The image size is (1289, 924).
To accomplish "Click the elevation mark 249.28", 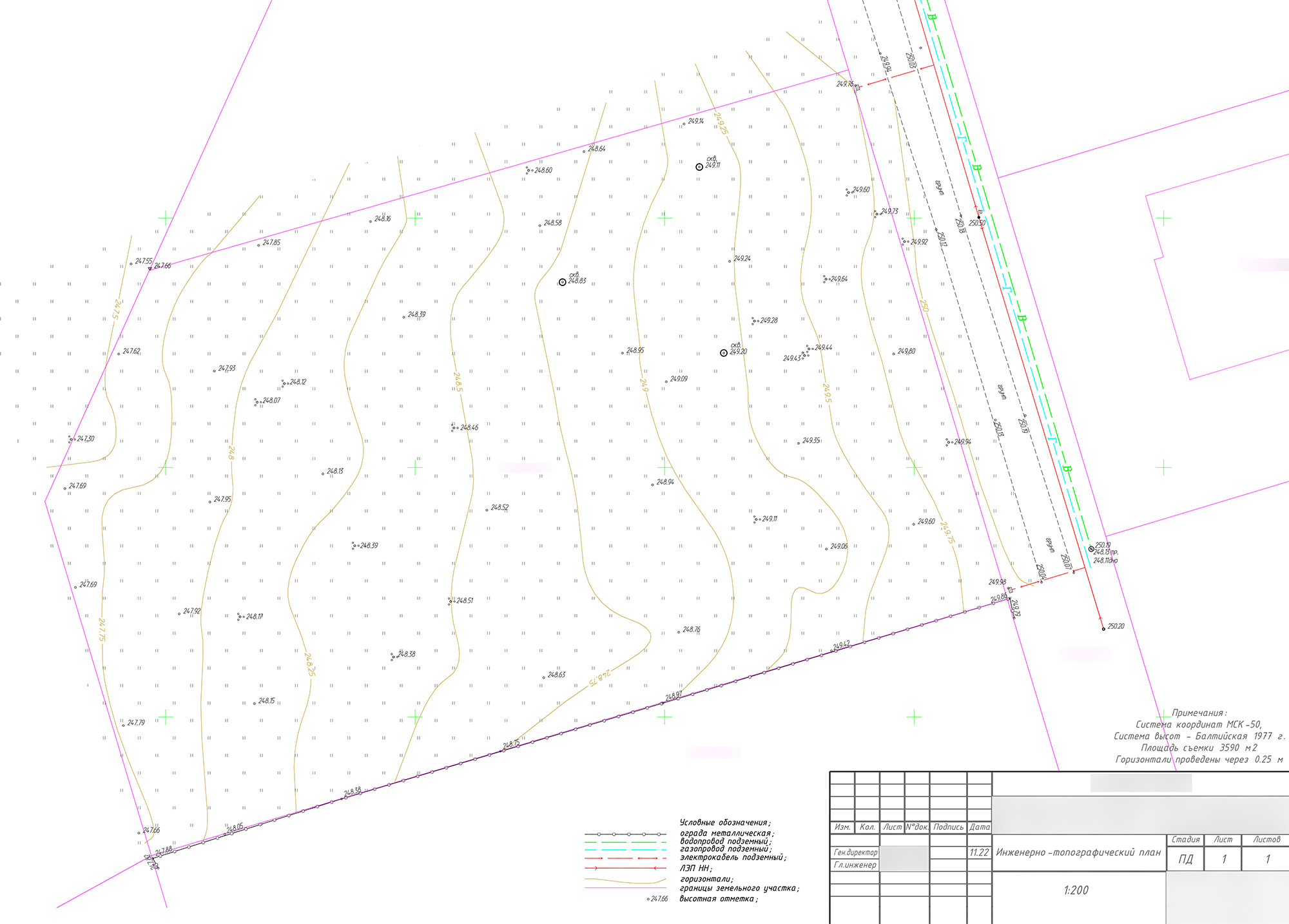I will tap(769, 320).
